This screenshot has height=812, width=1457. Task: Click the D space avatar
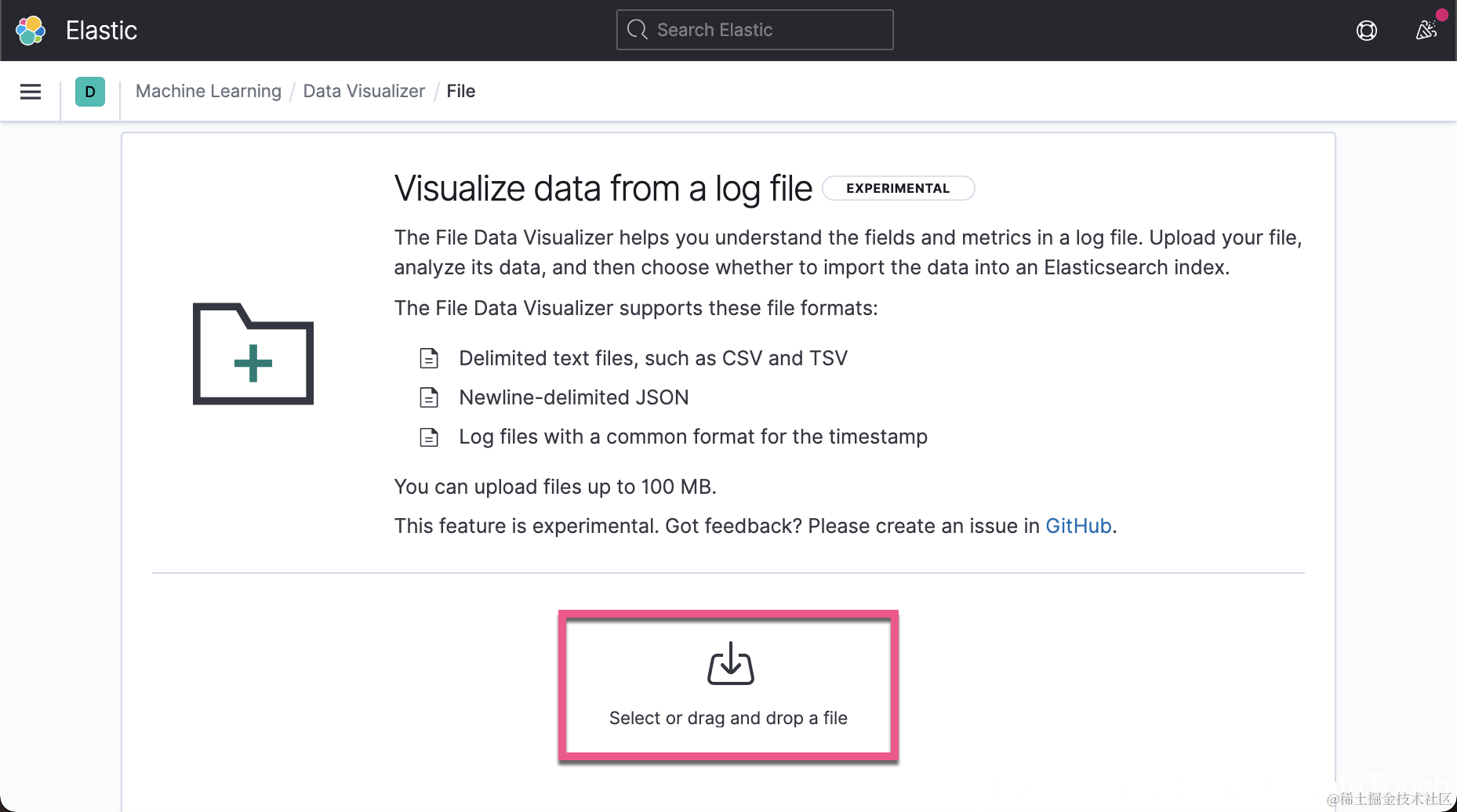(90, 92)
